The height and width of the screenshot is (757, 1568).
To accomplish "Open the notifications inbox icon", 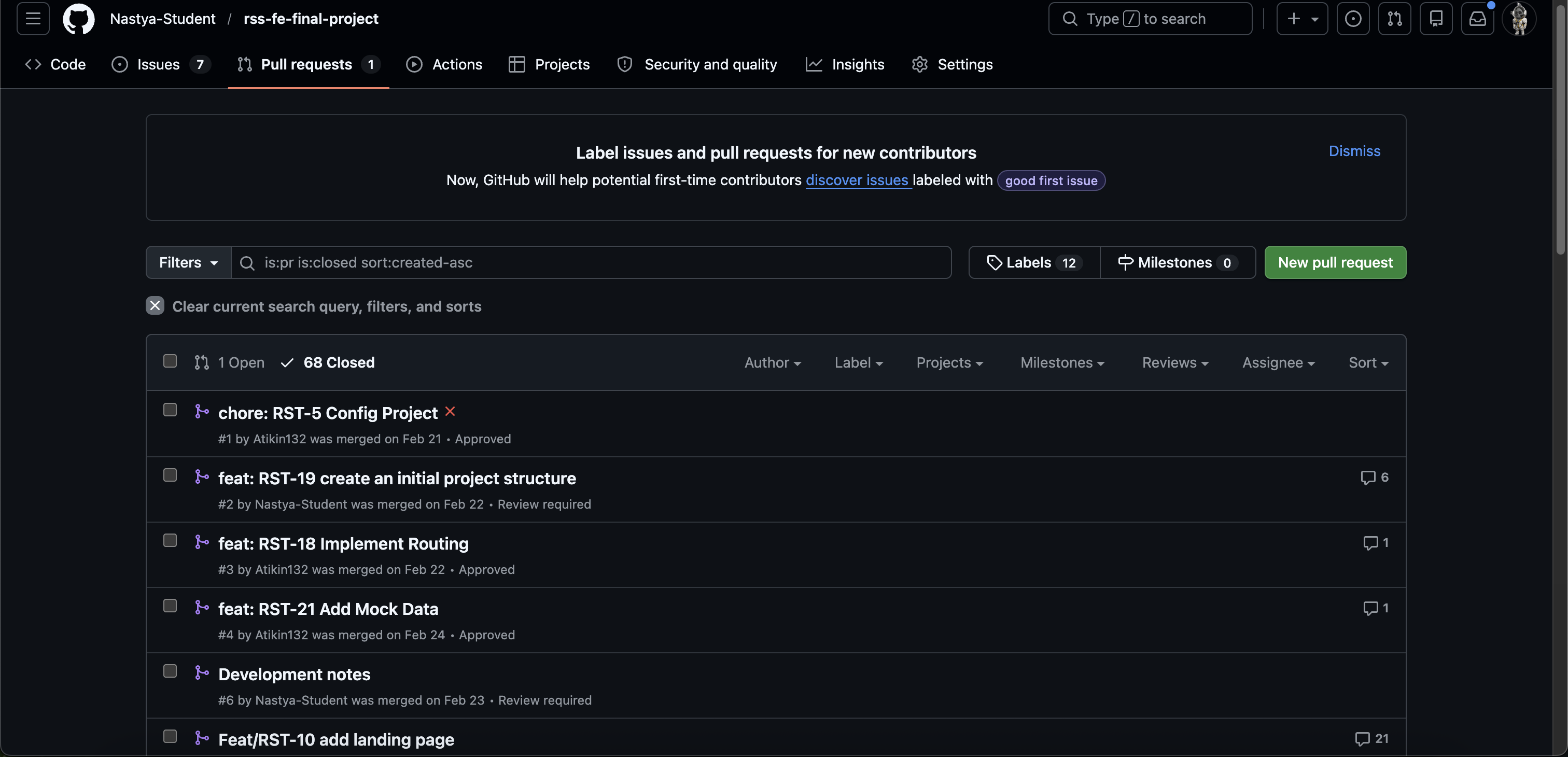I will [x=1477, y=18].
